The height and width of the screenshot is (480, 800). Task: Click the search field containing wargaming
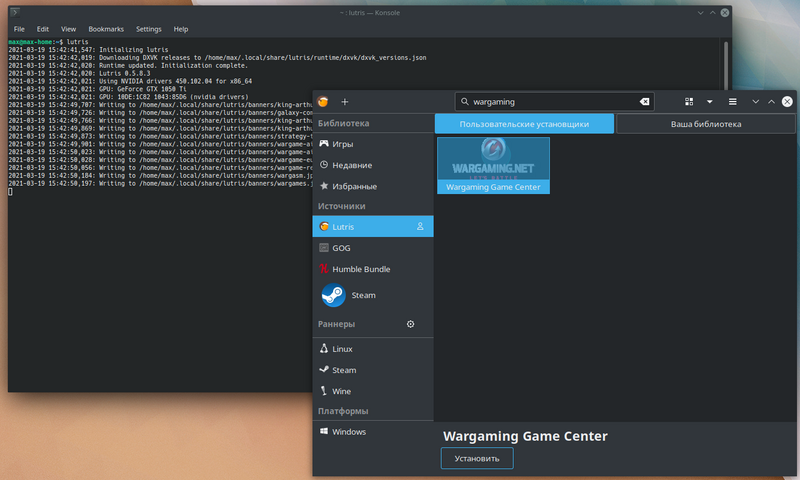pos(555,102)
